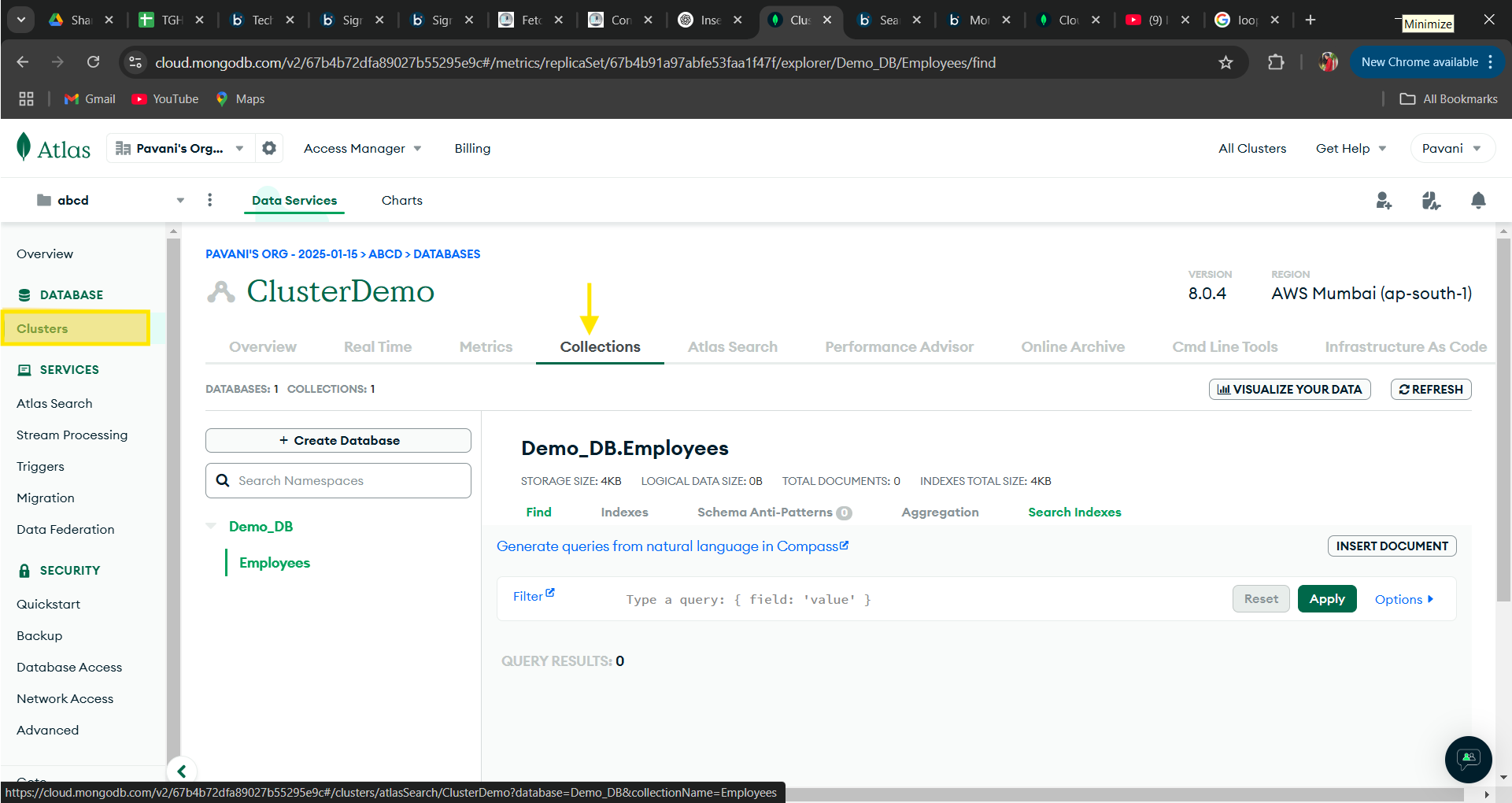Click the organization settings gear icon
Screen dimensions: 1512x803
pyautogui.click(x=269, y=148)
